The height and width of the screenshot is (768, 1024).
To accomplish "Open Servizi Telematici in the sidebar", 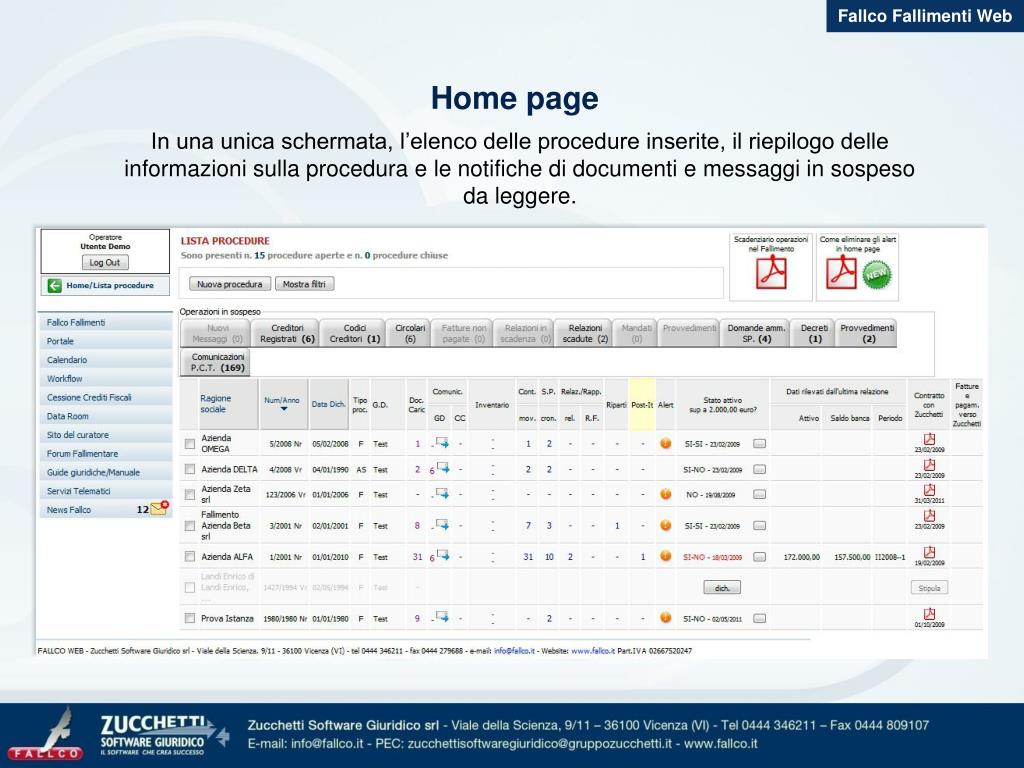I will pyautogui.click(x=106, y=491).
